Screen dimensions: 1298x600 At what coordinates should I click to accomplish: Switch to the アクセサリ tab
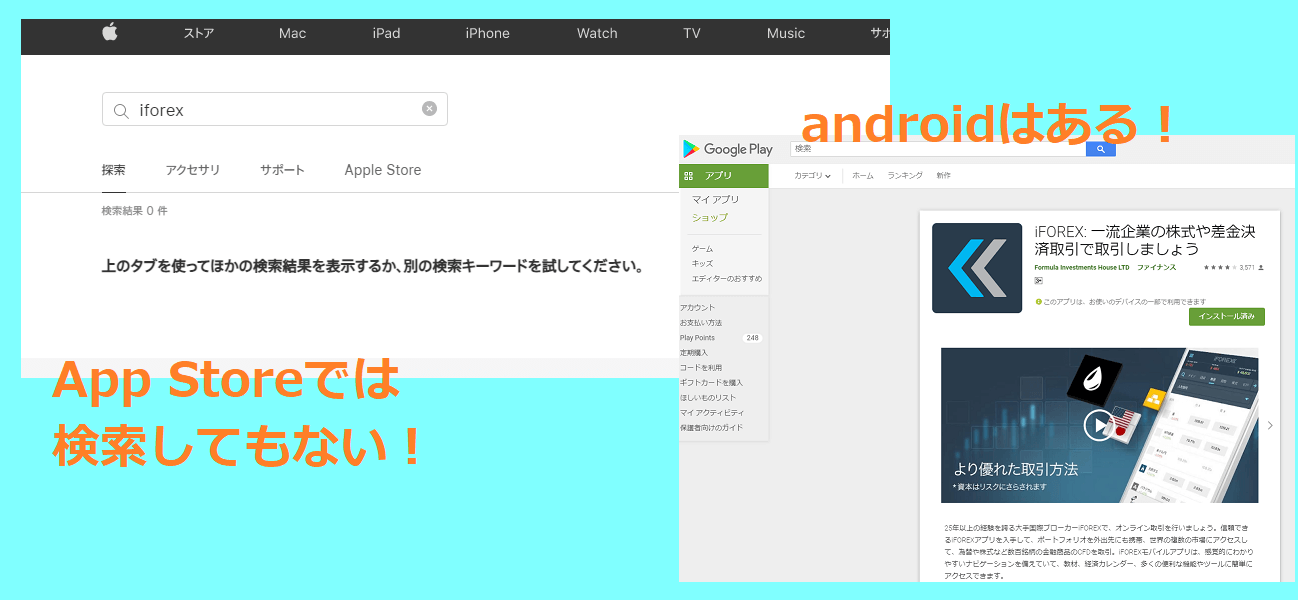tap(193, 170)
